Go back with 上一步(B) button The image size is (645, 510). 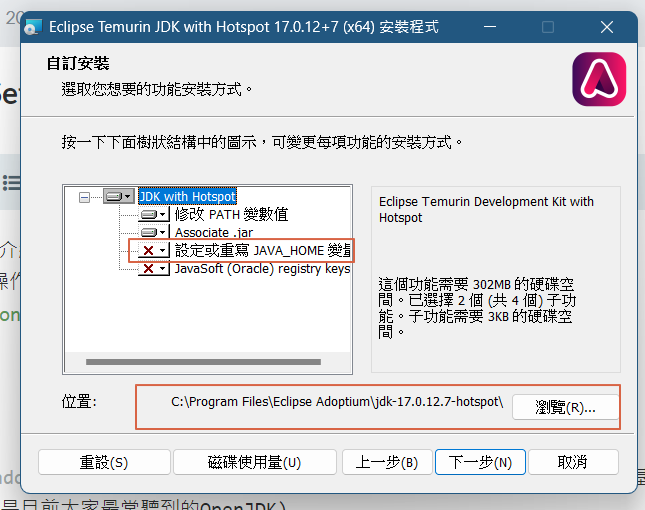pos(387,462)
